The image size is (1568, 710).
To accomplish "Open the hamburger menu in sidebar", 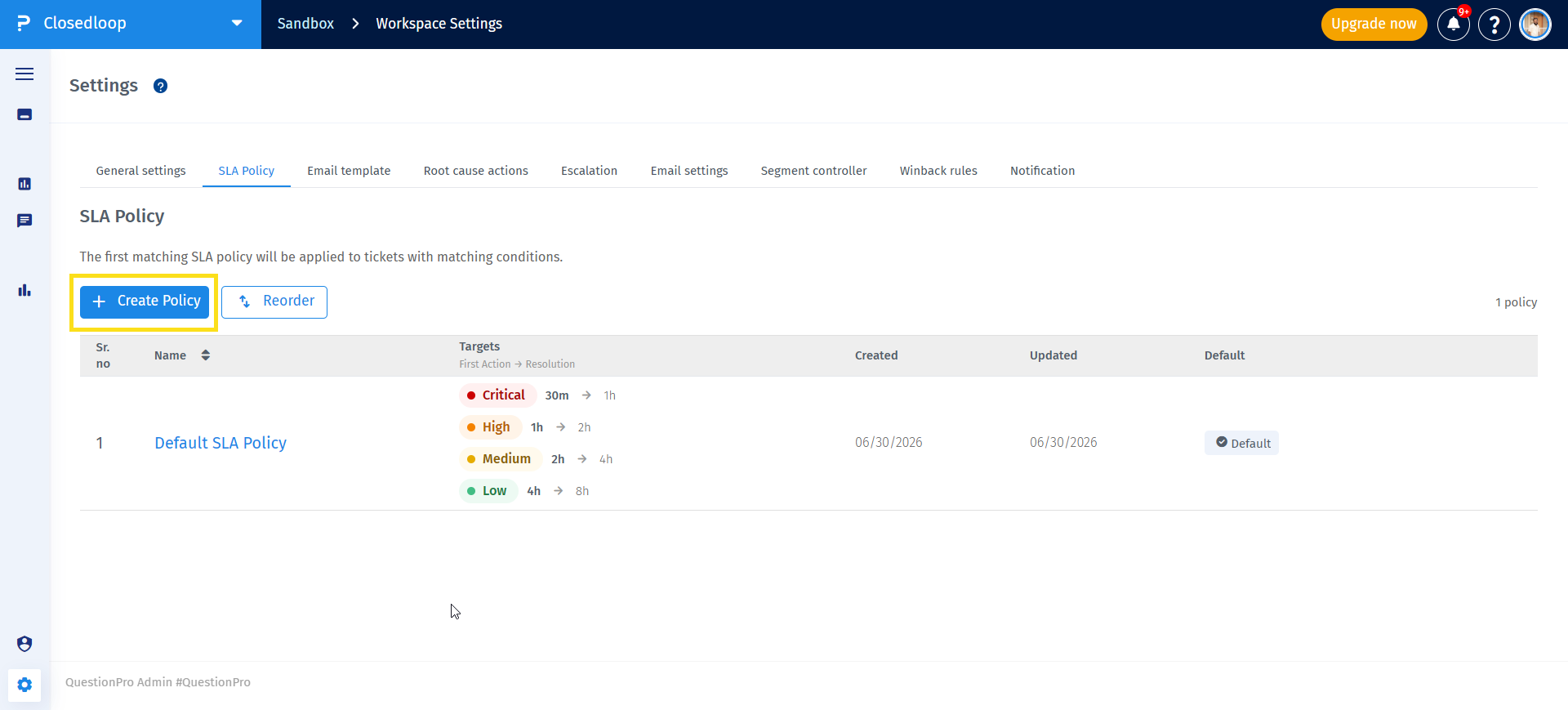I will point(24,74).
